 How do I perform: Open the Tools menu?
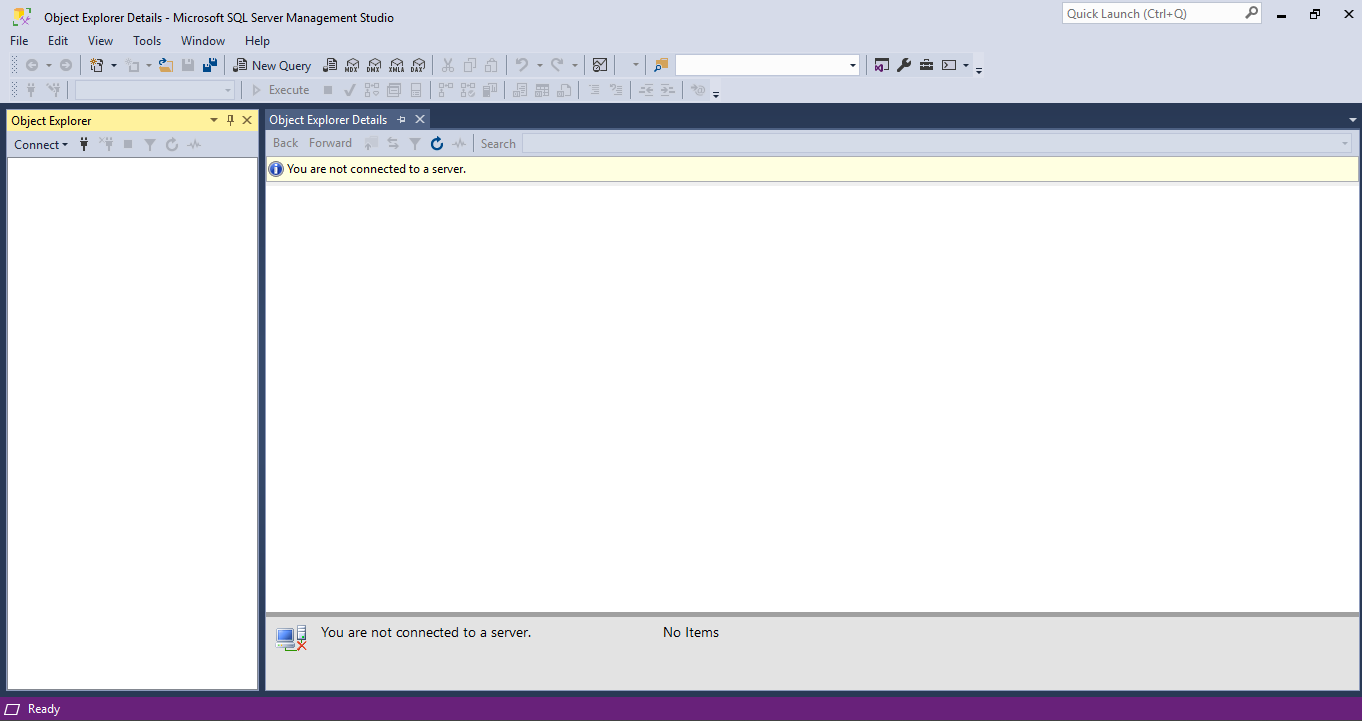click(147, 40)
